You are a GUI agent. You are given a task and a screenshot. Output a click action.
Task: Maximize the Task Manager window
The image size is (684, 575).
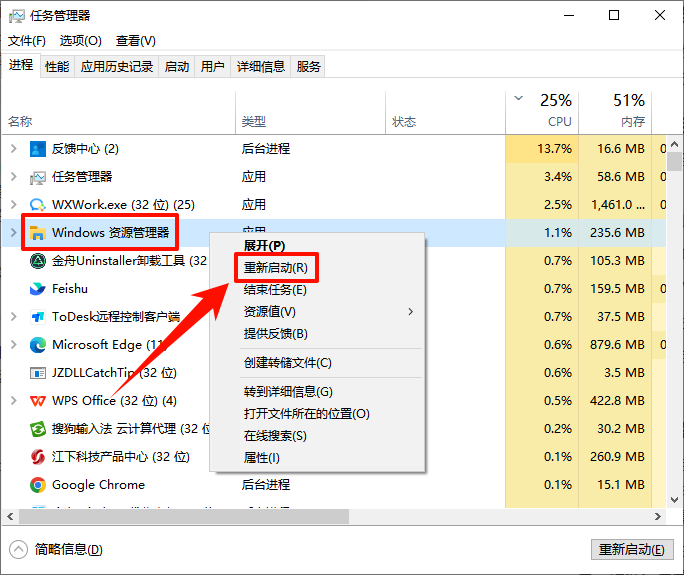pos(614,16)
